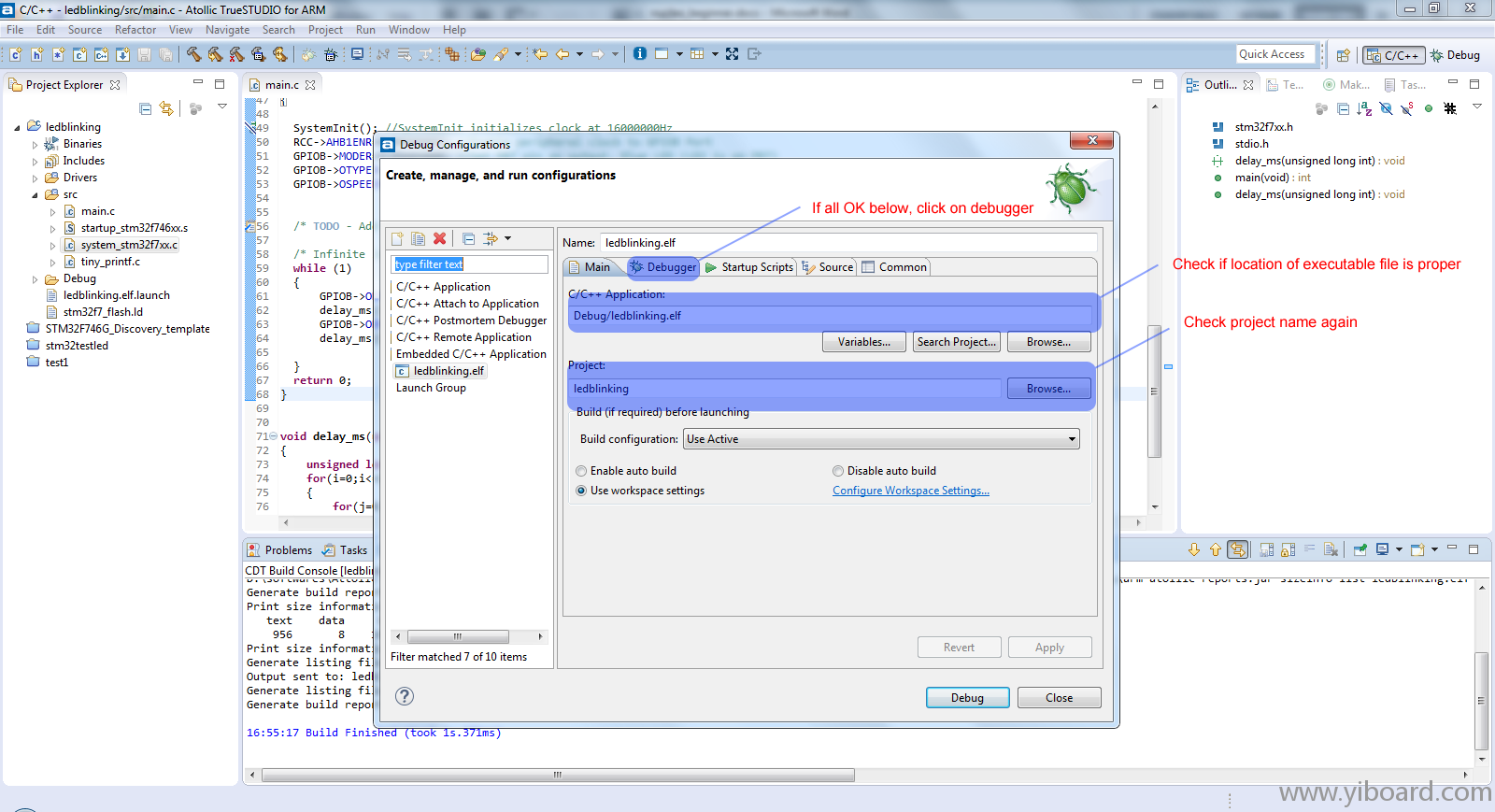Click the type filter text field

(469, 264)
